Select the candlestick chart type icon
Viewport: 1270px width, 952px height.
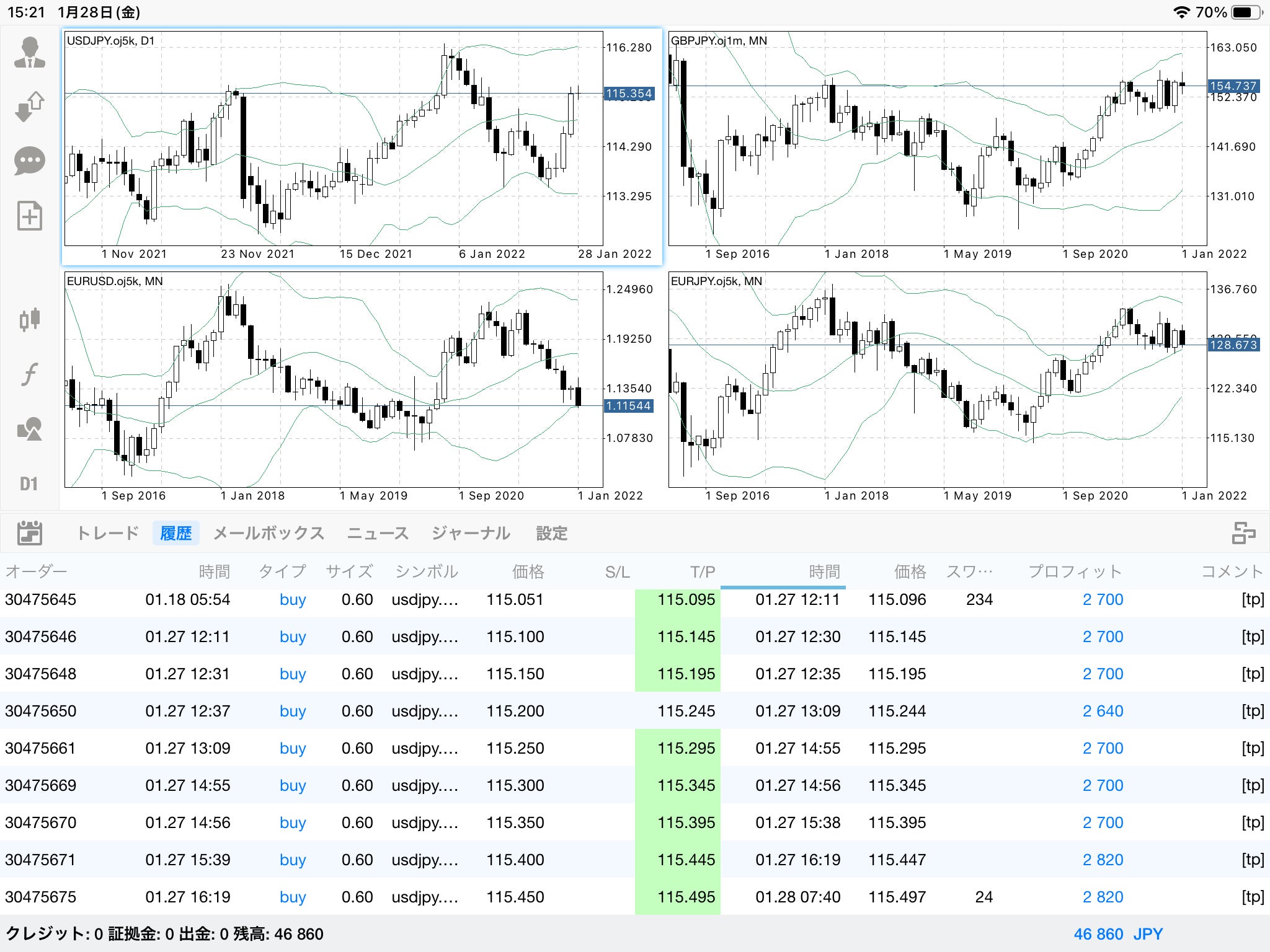pos(29,320)
